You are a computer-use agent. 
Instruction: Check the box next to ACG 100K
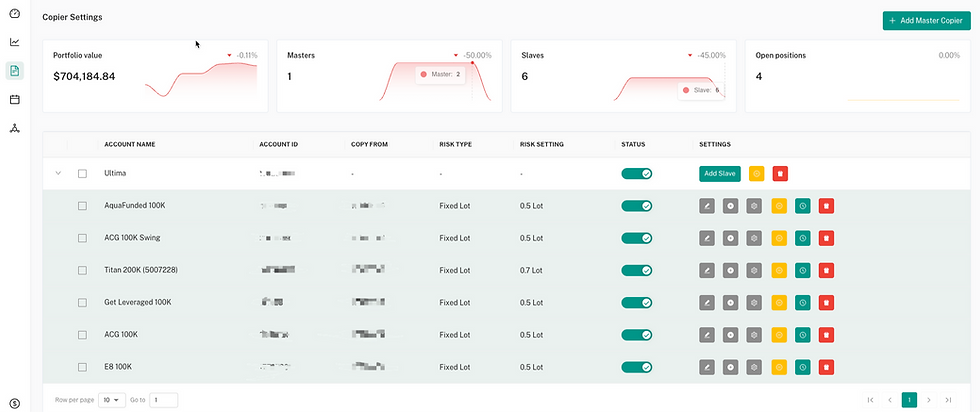coord(82,334)
